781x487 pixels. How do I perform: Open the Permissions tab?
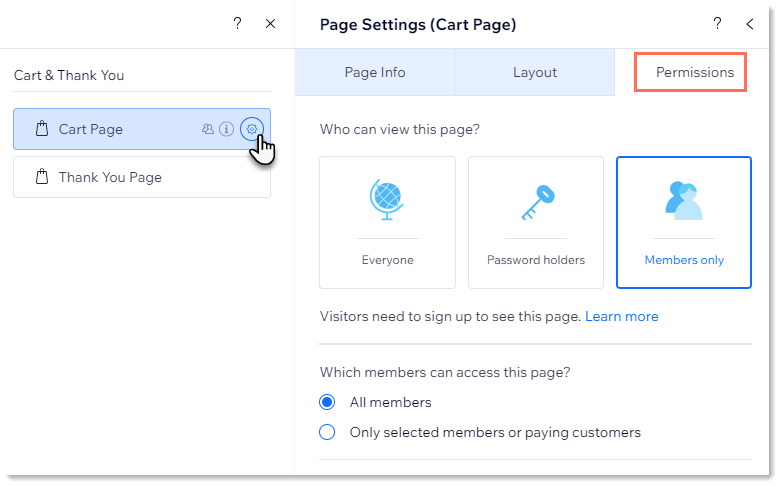(x=694, y=72)
